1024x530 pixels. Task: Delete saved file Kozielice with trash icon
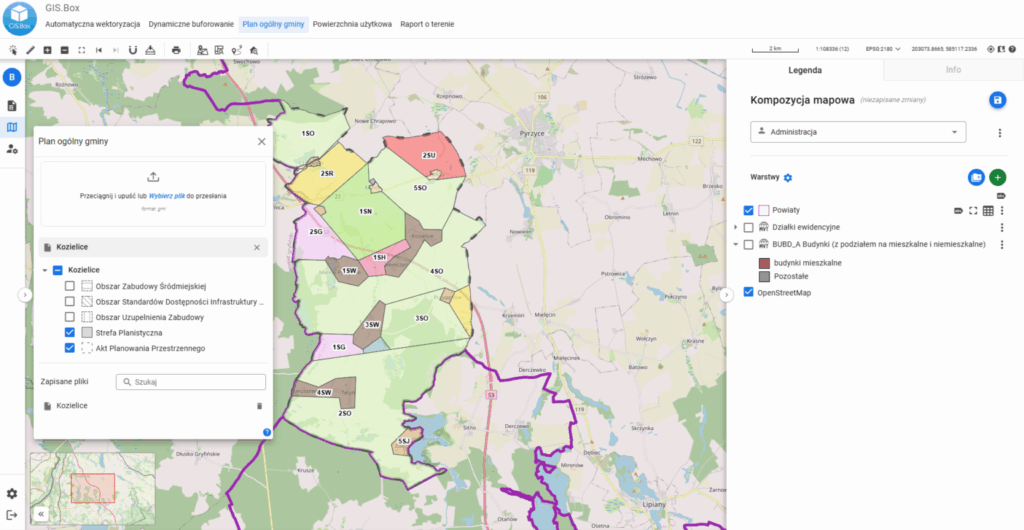tap(259, 406)
